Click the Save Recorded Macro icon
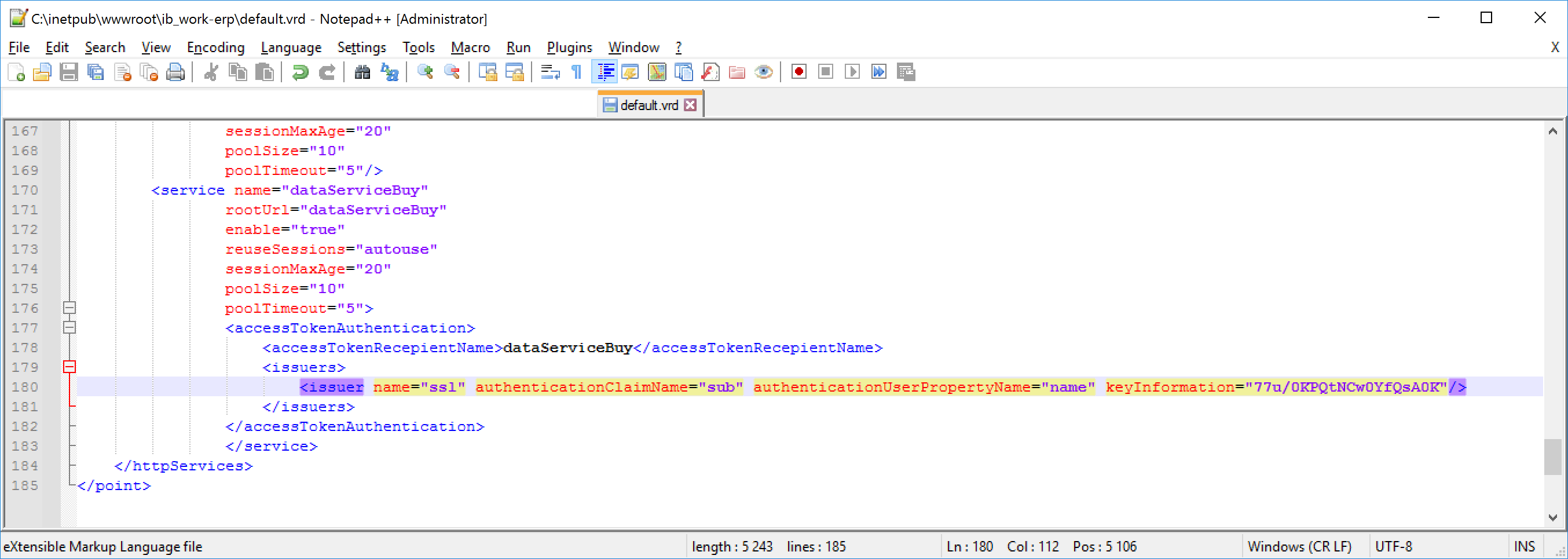Viewport: 1568px width, 559px height. pyautogui.click(x=906, y=72)
